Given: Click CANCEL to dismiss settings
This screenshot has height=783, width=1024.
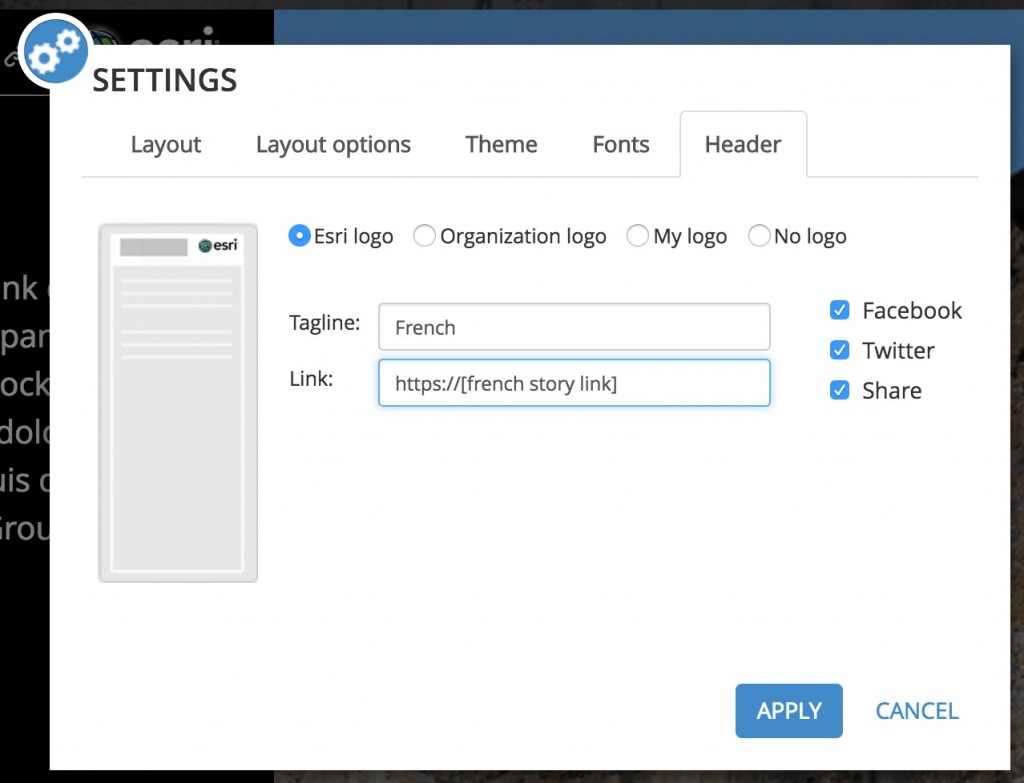Looking at the screenshot, I should point(917,711).
